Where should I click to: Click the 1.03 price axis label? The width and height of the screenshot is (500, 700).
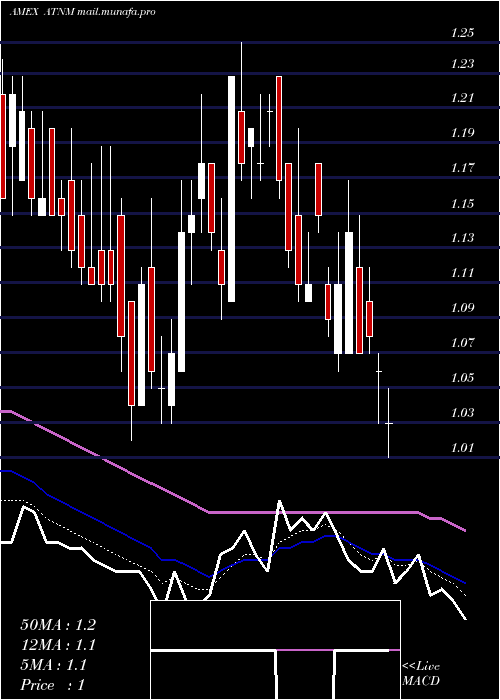[x=462, y=412]
